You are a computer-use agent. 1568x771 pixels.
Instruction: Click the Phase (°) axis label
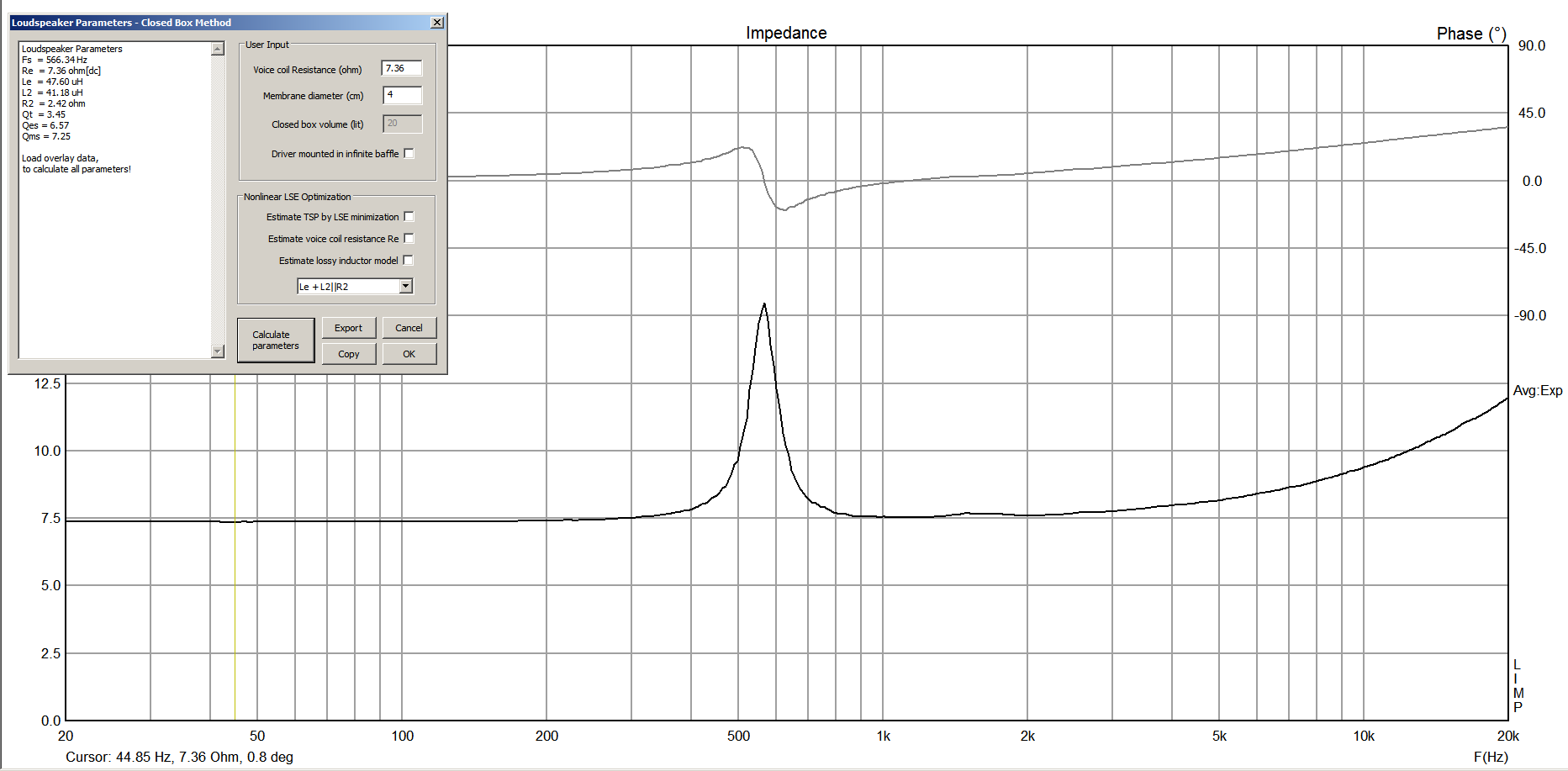(1471, 34)
